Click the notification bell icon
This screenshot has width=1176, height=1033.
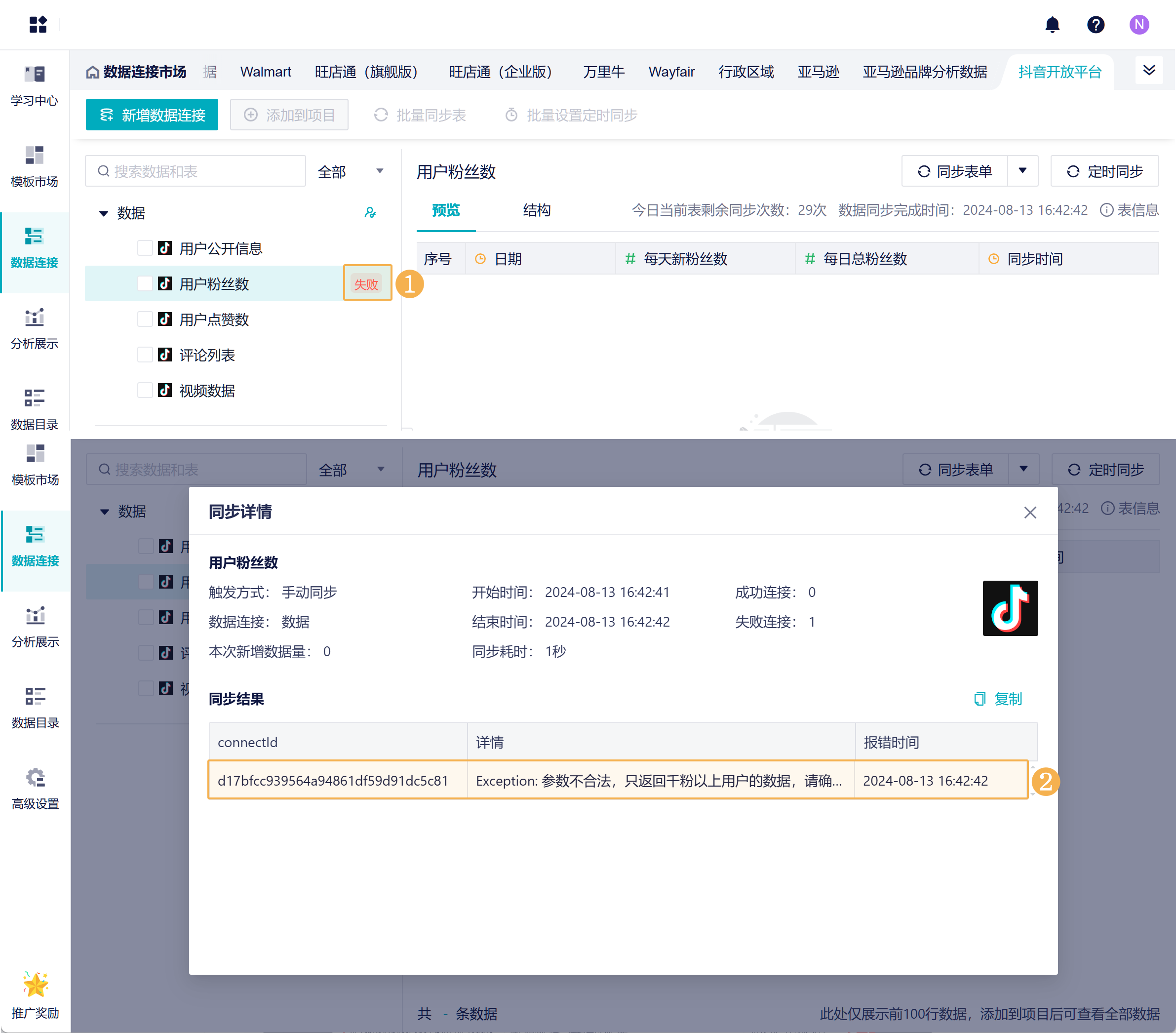(1052, 25)
